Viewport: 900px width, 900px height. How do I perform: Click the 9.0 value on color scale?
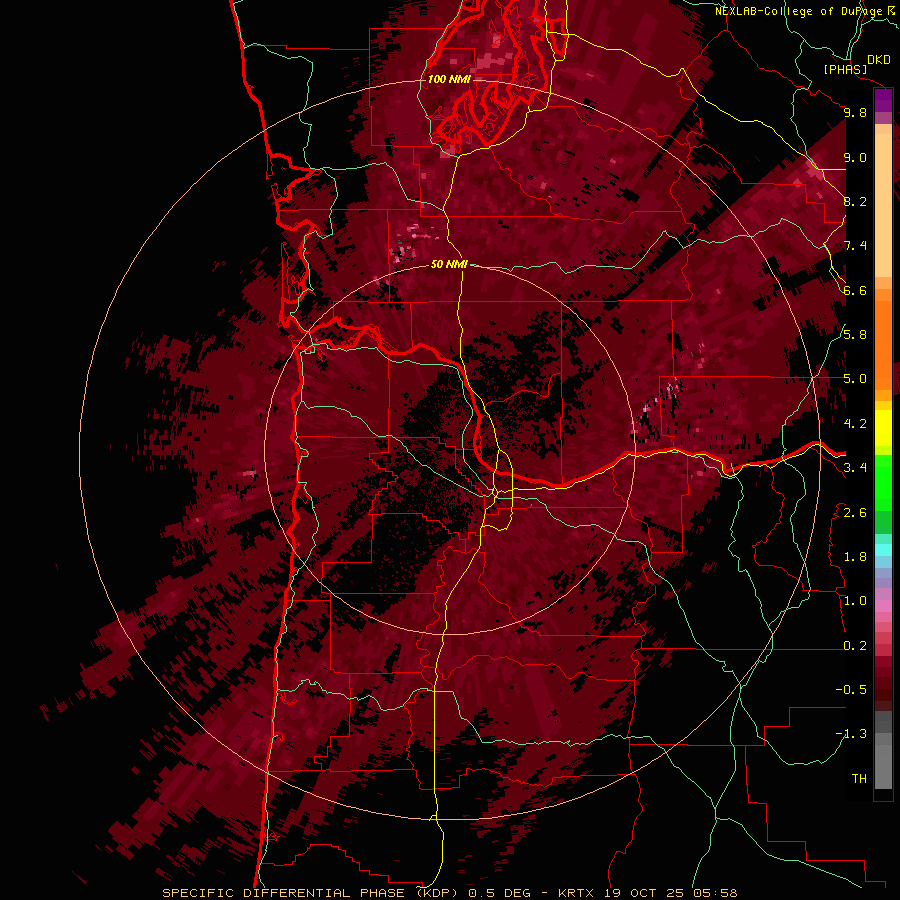pos(855,157)
